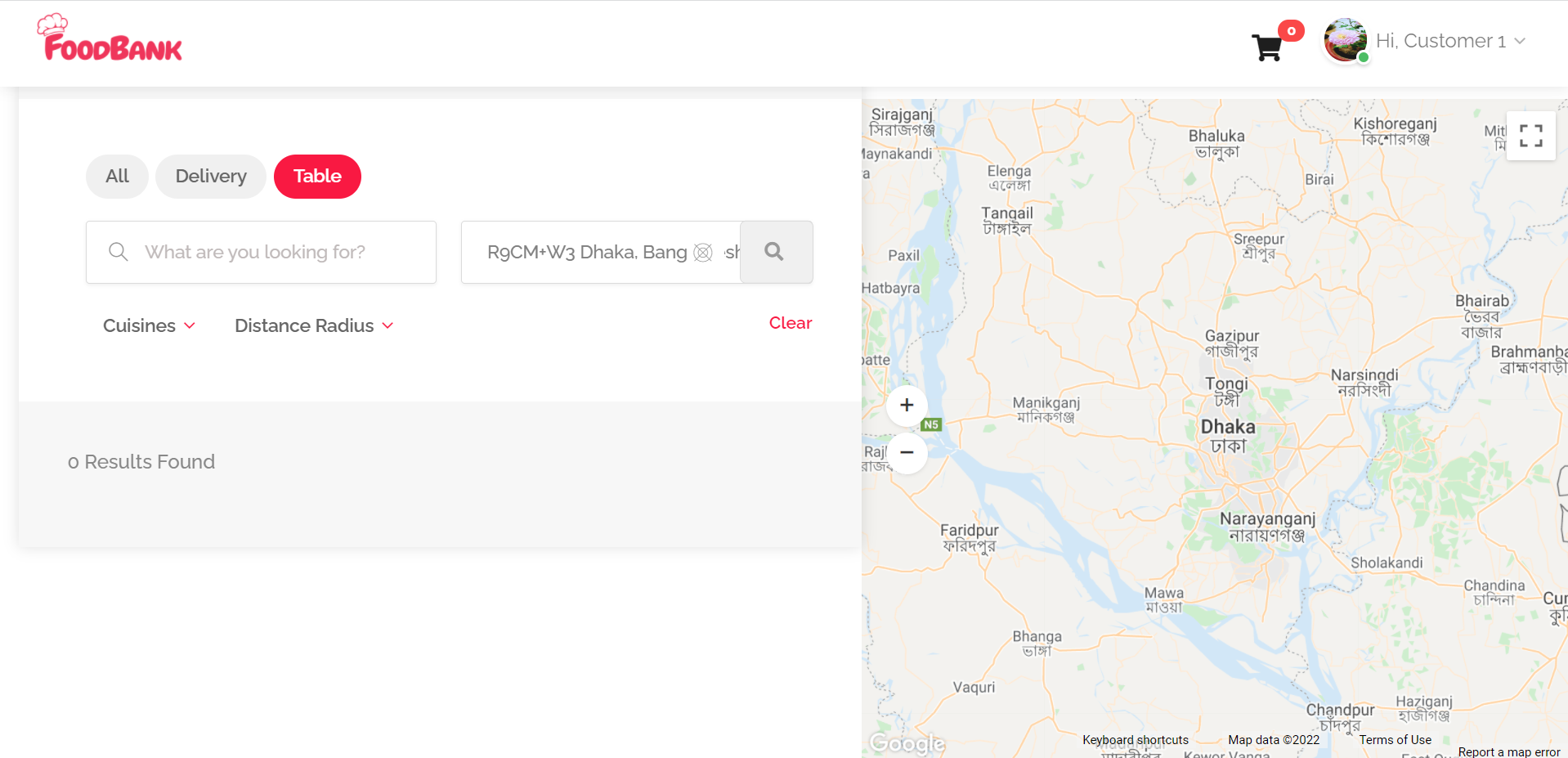Select the All filter pill
Image resolution: width=1568 pixels, height=758 pixels.
coord(117,177)
